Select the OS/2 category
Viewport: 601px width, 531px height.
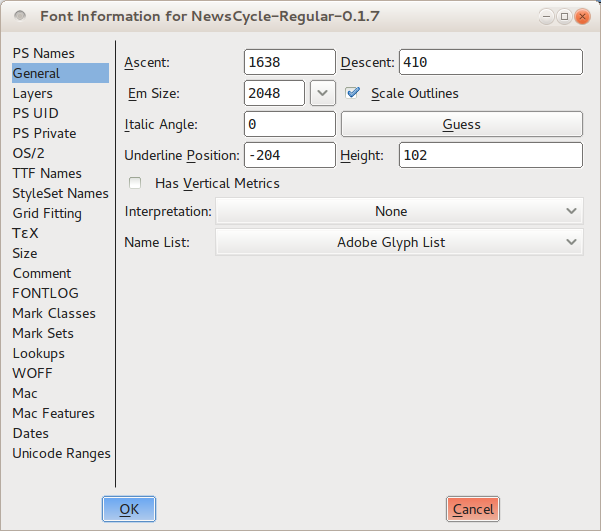point(28,153)
